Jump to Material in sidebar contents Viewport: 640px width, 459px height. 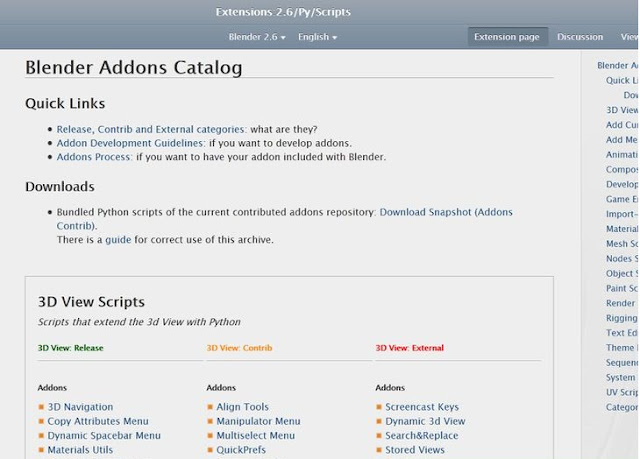coord(622,229)
